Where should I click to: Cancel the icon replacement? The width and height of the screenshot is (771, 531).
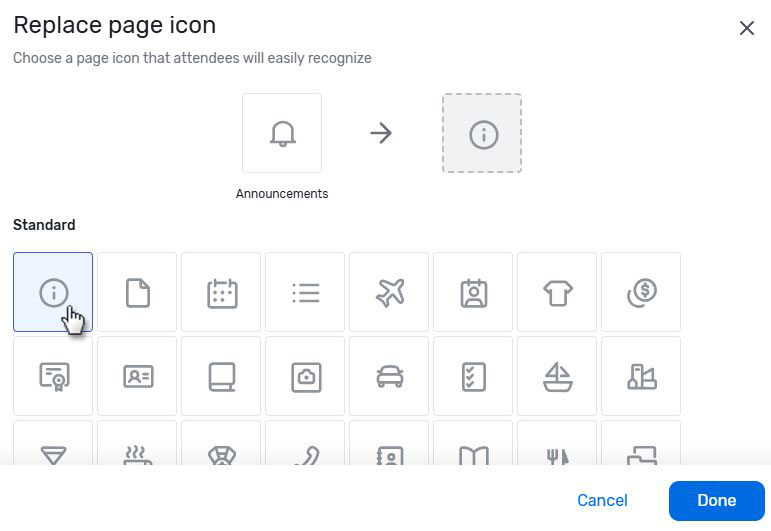(602, 500)
